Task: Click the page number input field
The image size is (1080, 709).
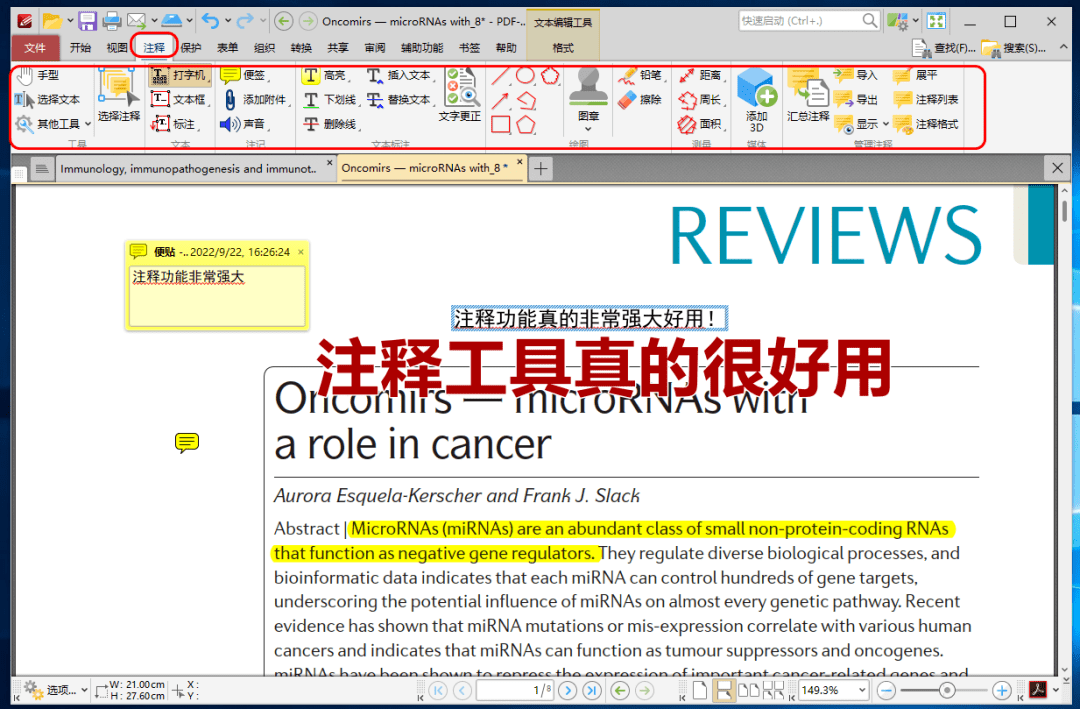Action: (514, 690)
